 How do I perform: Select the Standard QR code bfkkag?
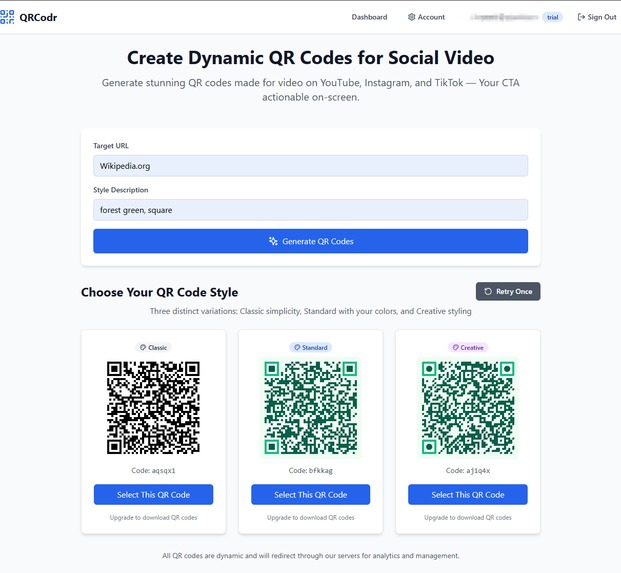[x=310, y=495]
